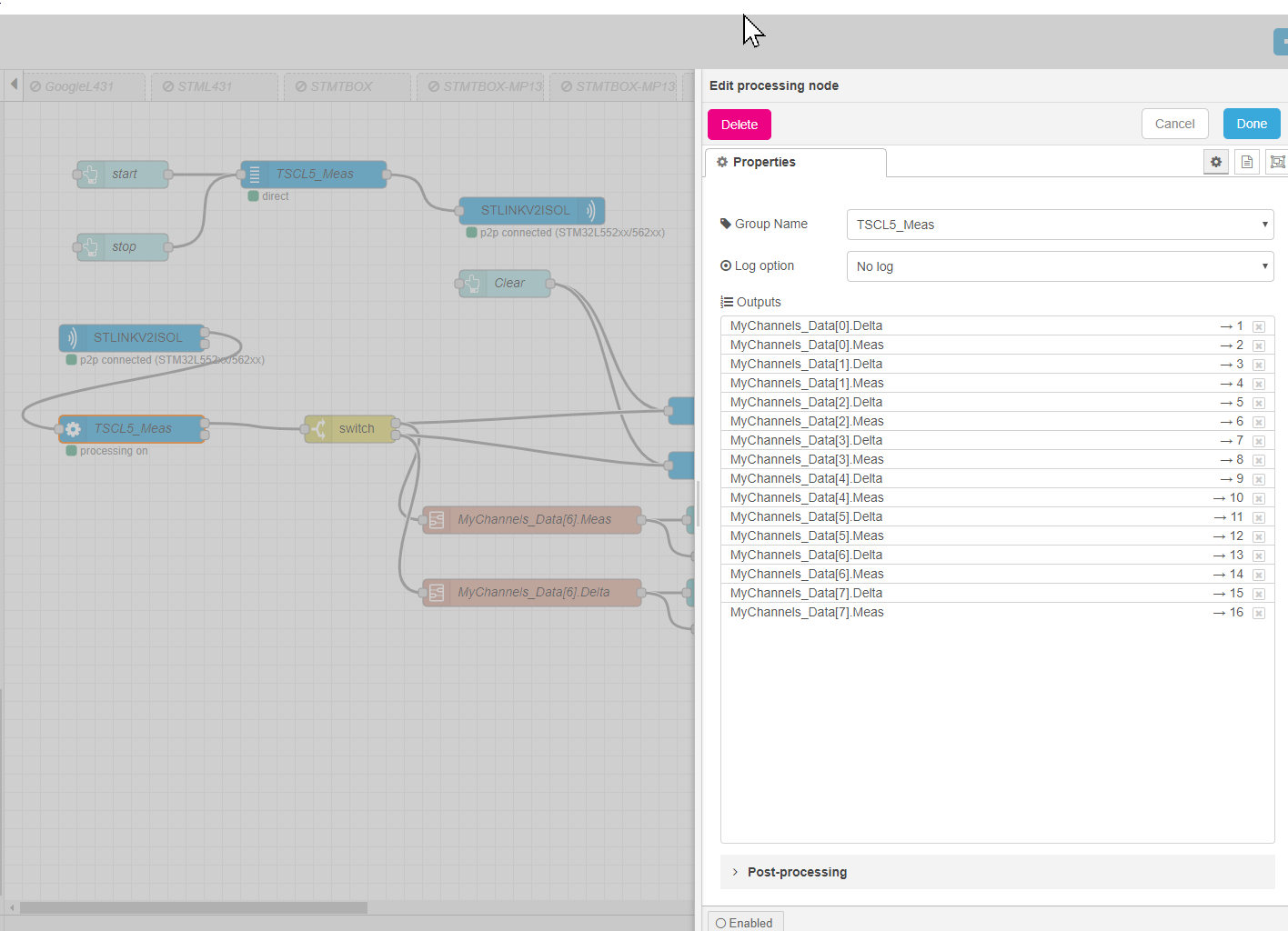Open the Group Name dropdown
This screenshot has width=1288, height=931.
1060,225
